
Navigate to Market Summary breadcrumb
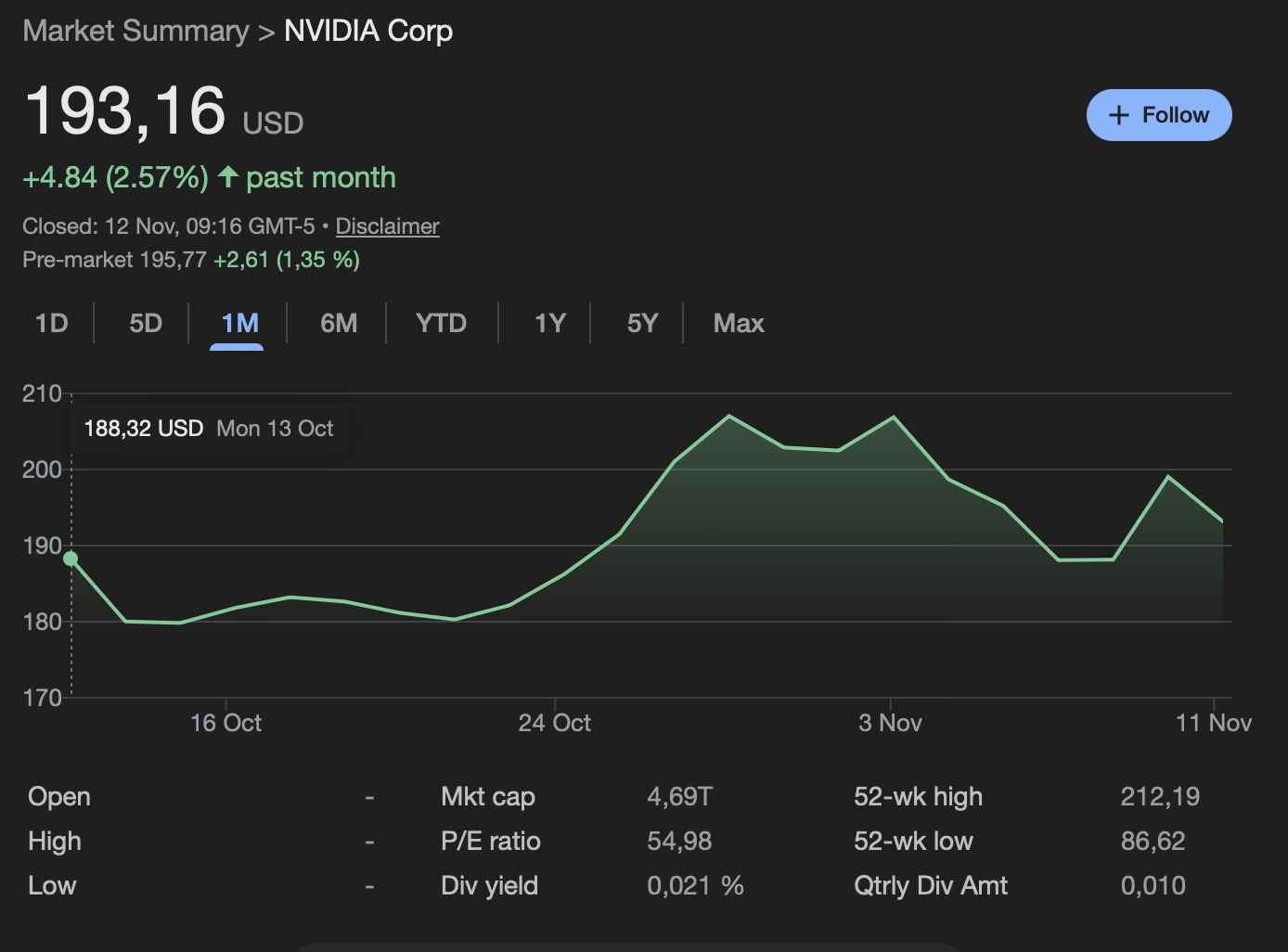click(135, 31)
